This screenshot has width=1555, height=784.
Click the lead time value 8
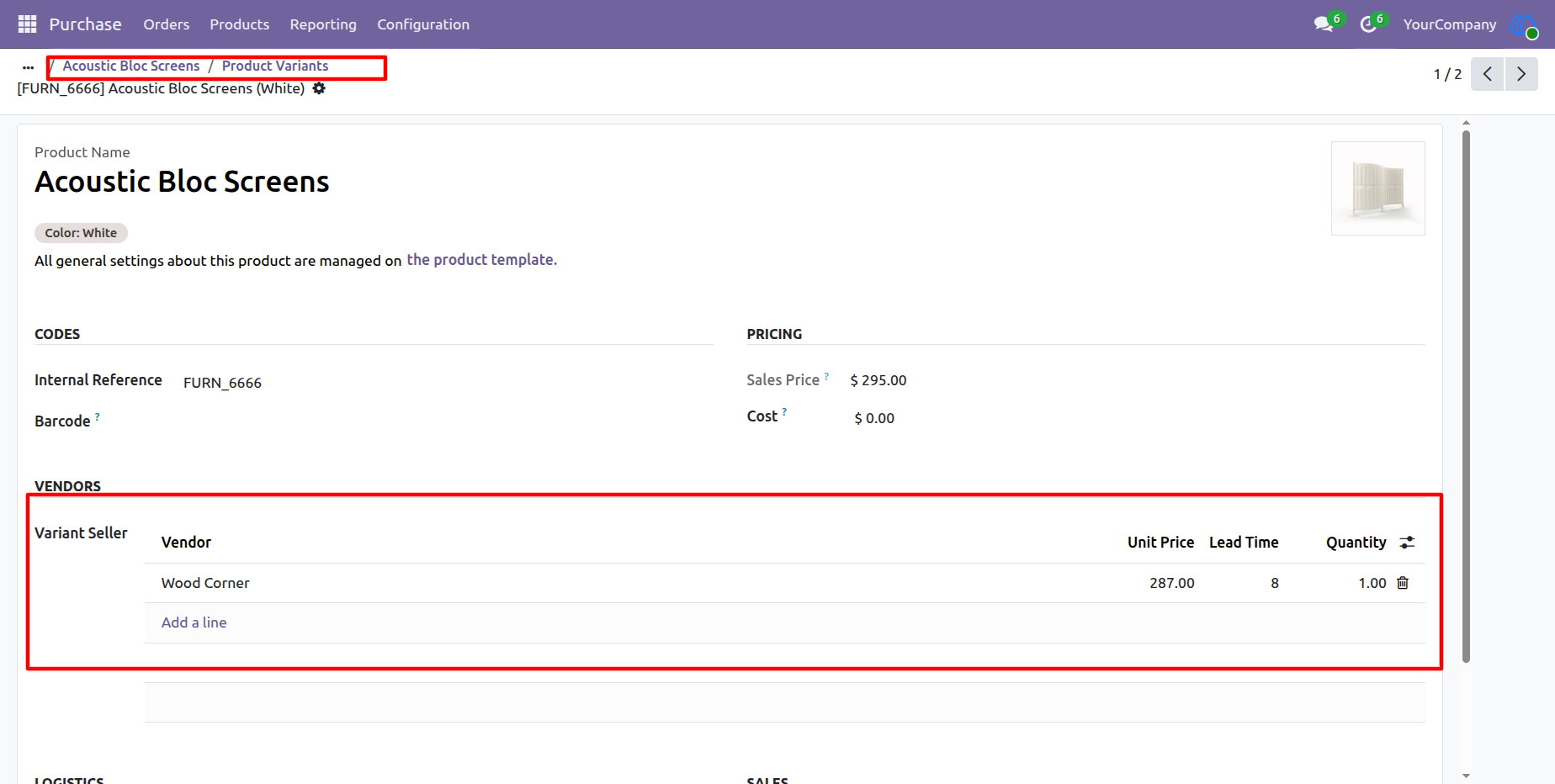coord(1275,583)
